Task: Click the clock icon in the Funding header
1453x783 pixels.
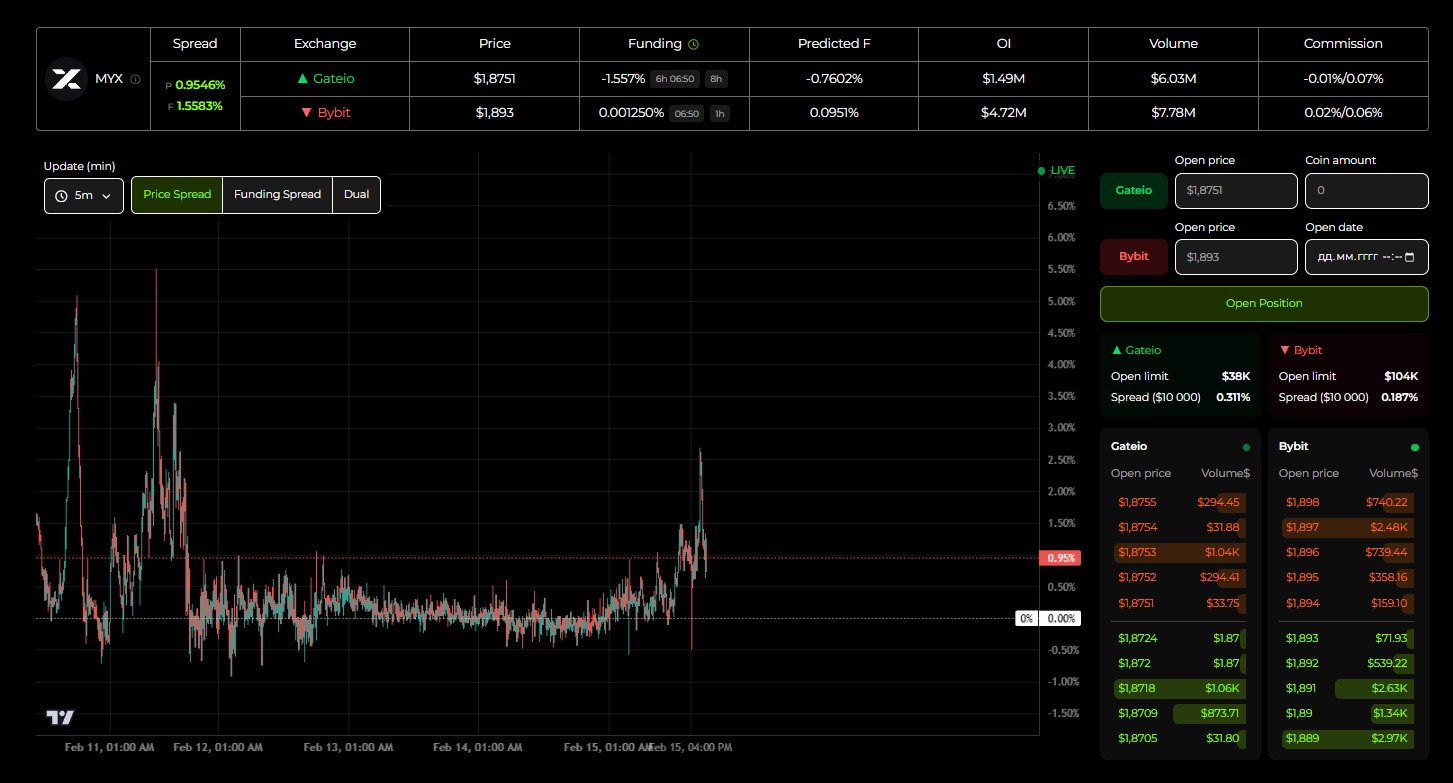Action: (692, 43)
